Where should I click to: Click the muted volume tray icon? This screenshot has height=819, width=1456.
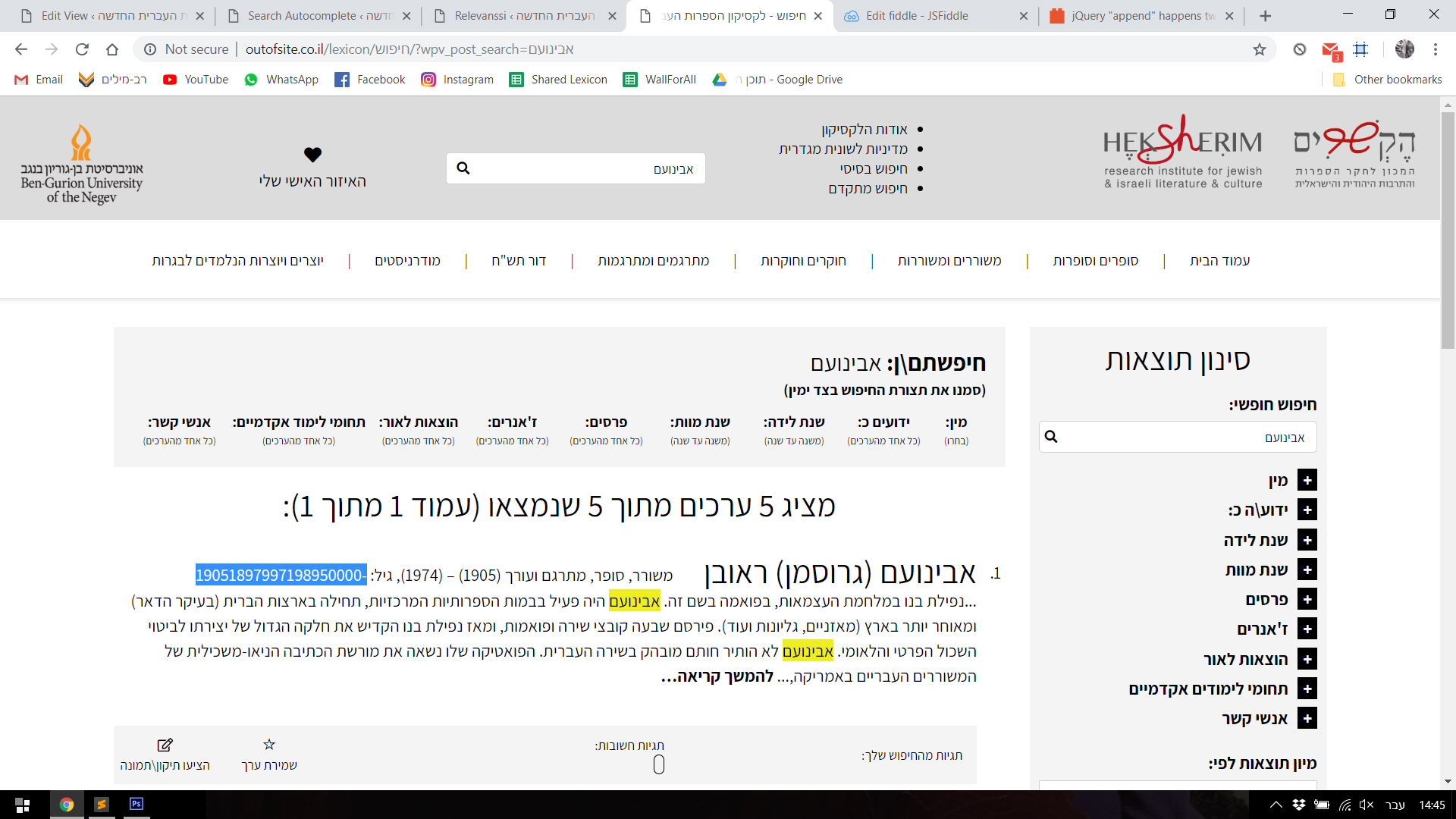click(x=1367, y=805)
